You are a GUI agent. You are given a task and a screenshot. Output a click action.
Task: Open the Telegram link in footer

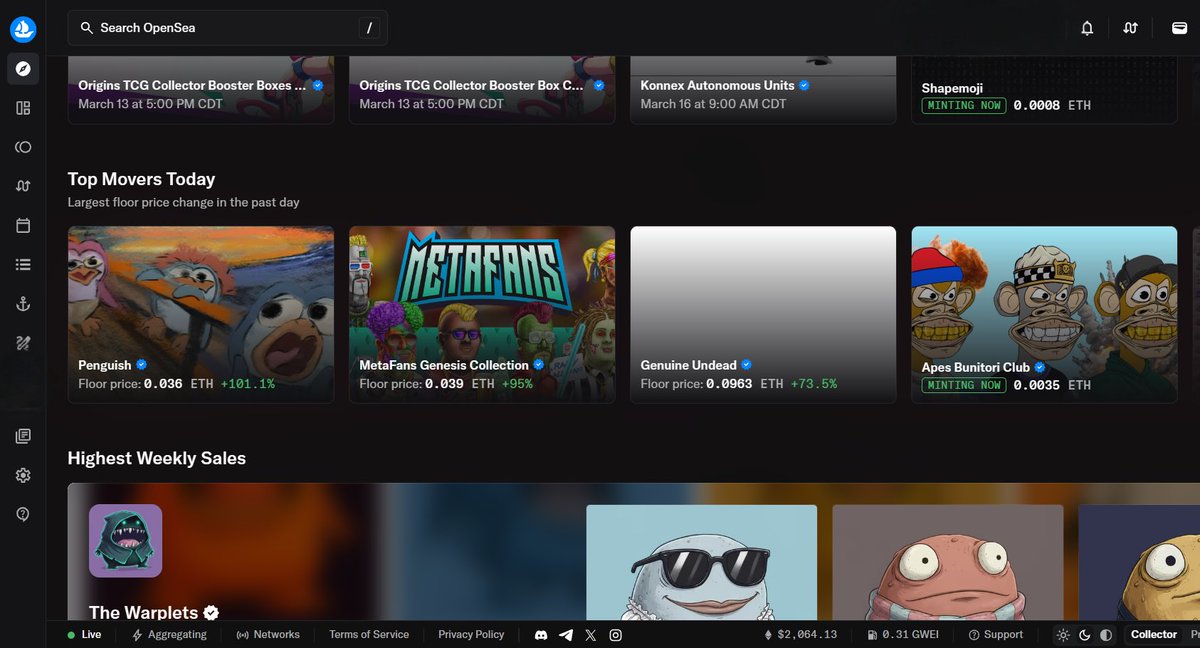pyautogui.click(x=566, y=635)
